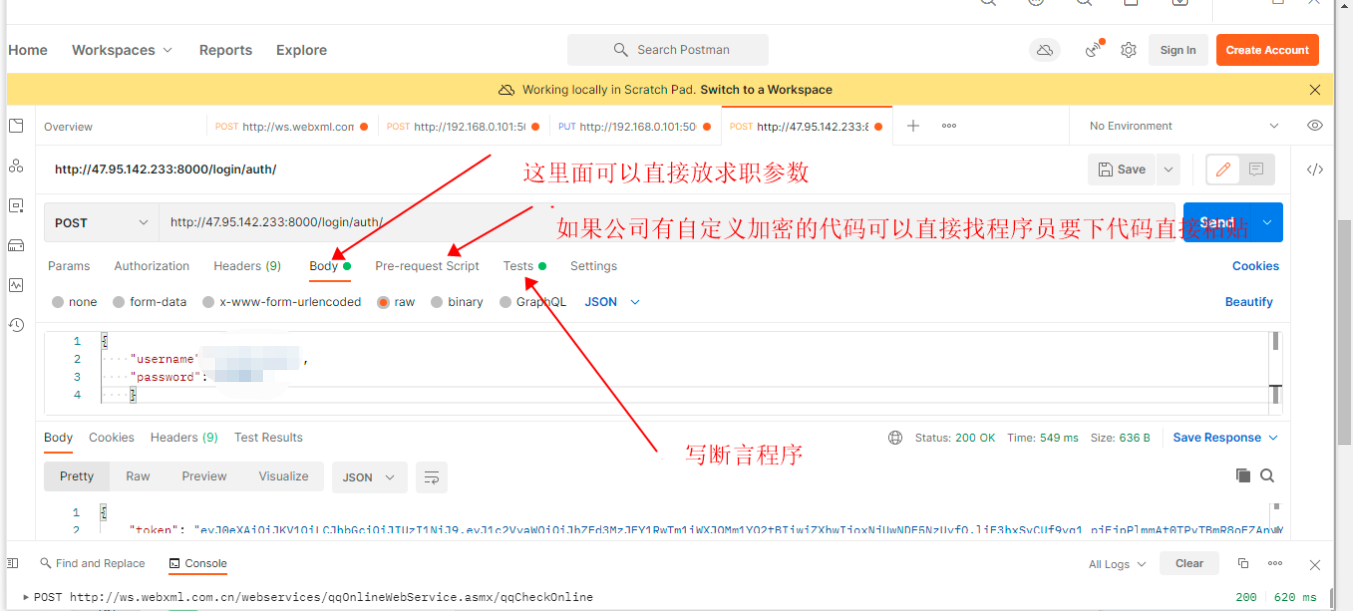Focus the Search Postman field

[x=668, y=50]
